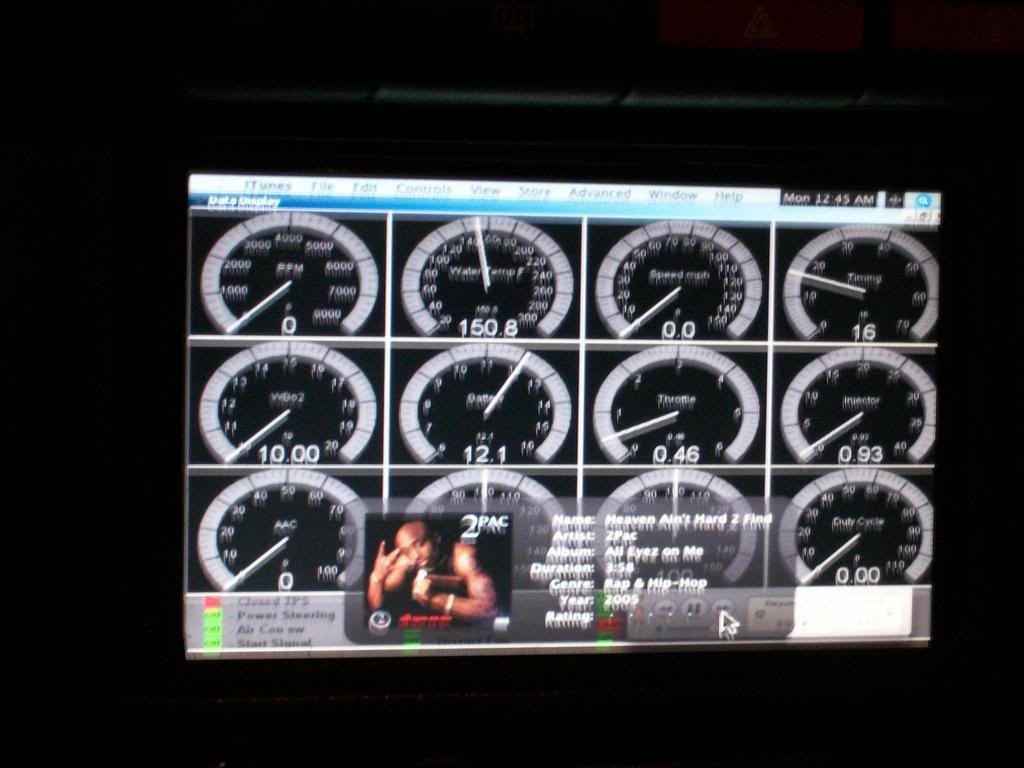Select the Timing gauge
1024x768 pixels.
pos(861,283)
